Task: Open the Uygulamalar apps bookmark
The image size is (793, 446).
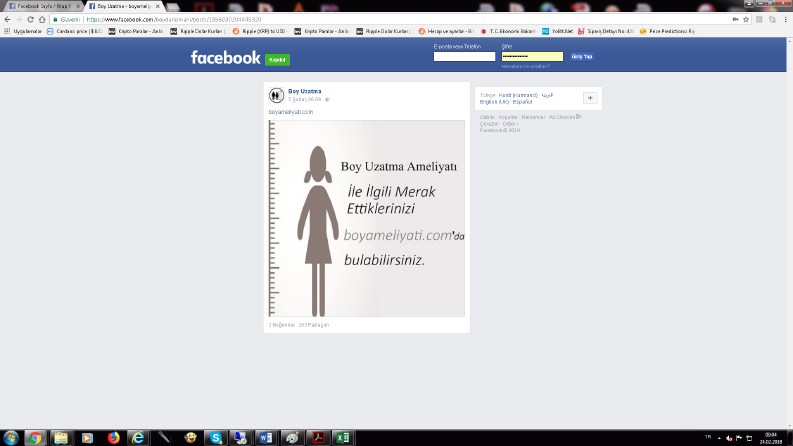Action: point(23,31)
